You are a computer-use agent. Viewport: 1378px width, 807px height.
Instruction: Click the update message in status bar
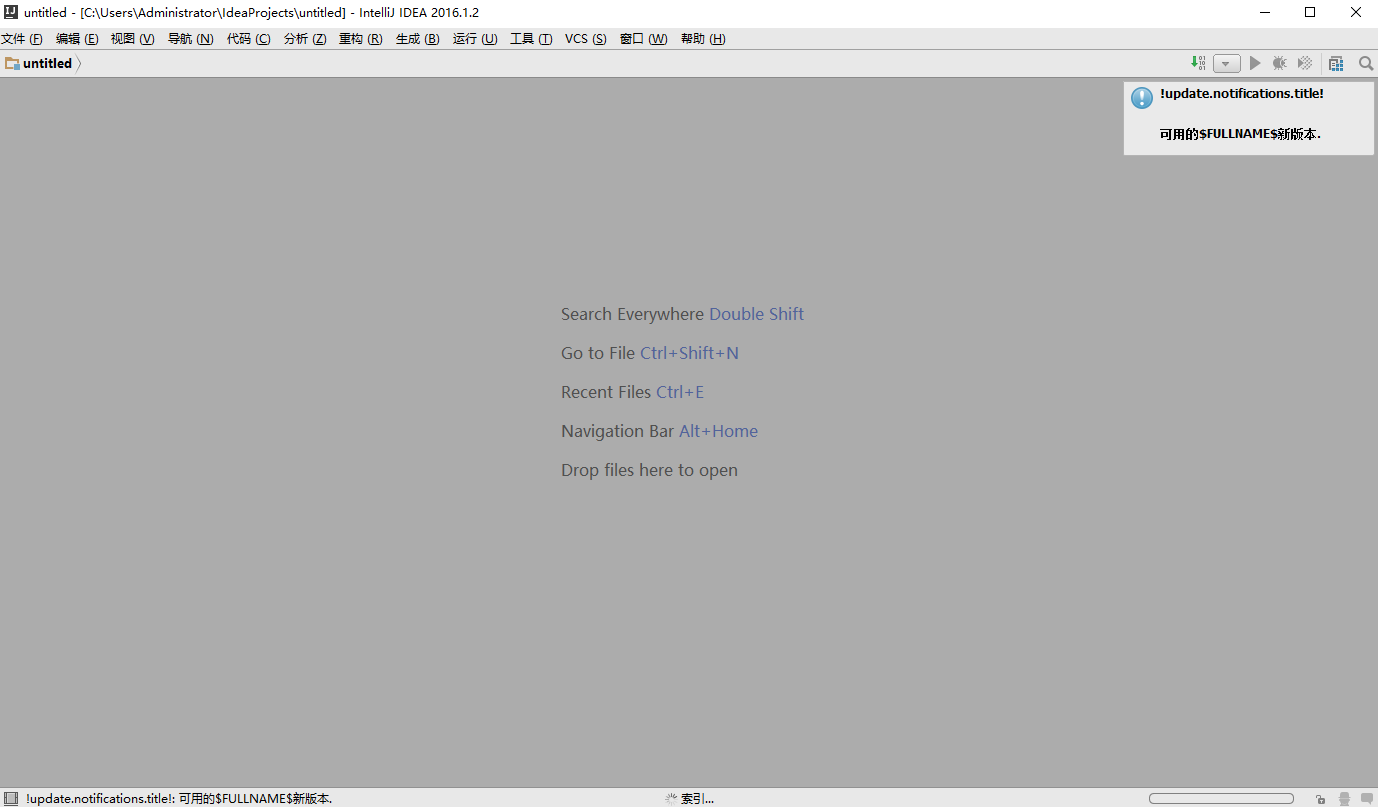[180, 799]
